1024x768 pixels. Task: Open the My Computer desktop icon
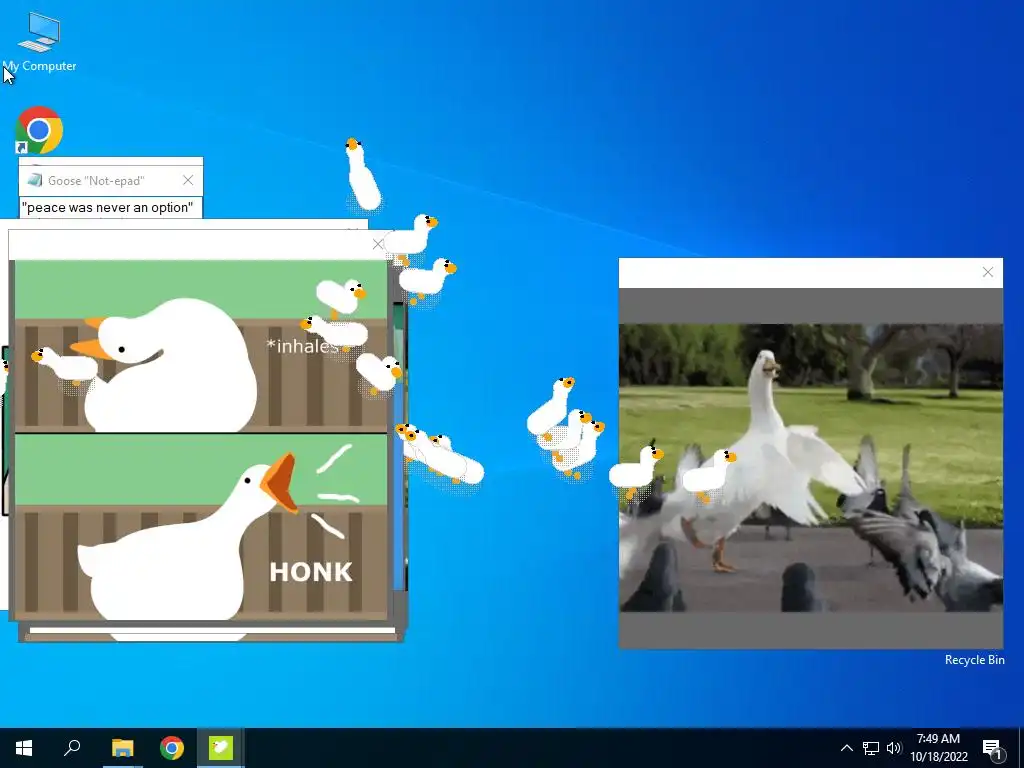click(x=39, y=40)
